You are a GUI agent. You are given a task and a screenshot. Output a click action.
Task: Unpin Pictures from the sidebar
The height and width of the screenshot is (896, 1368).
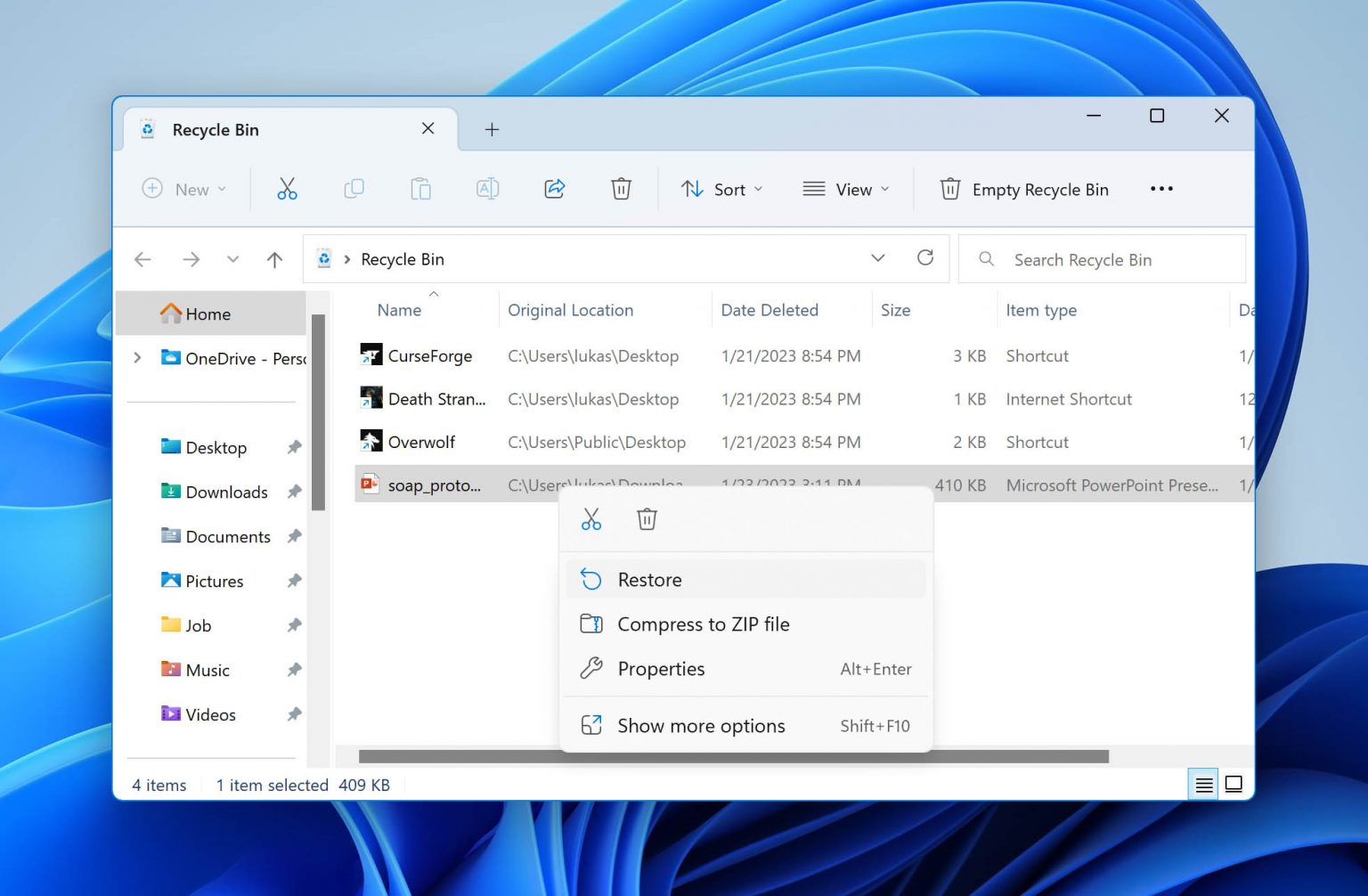point(294,580)
